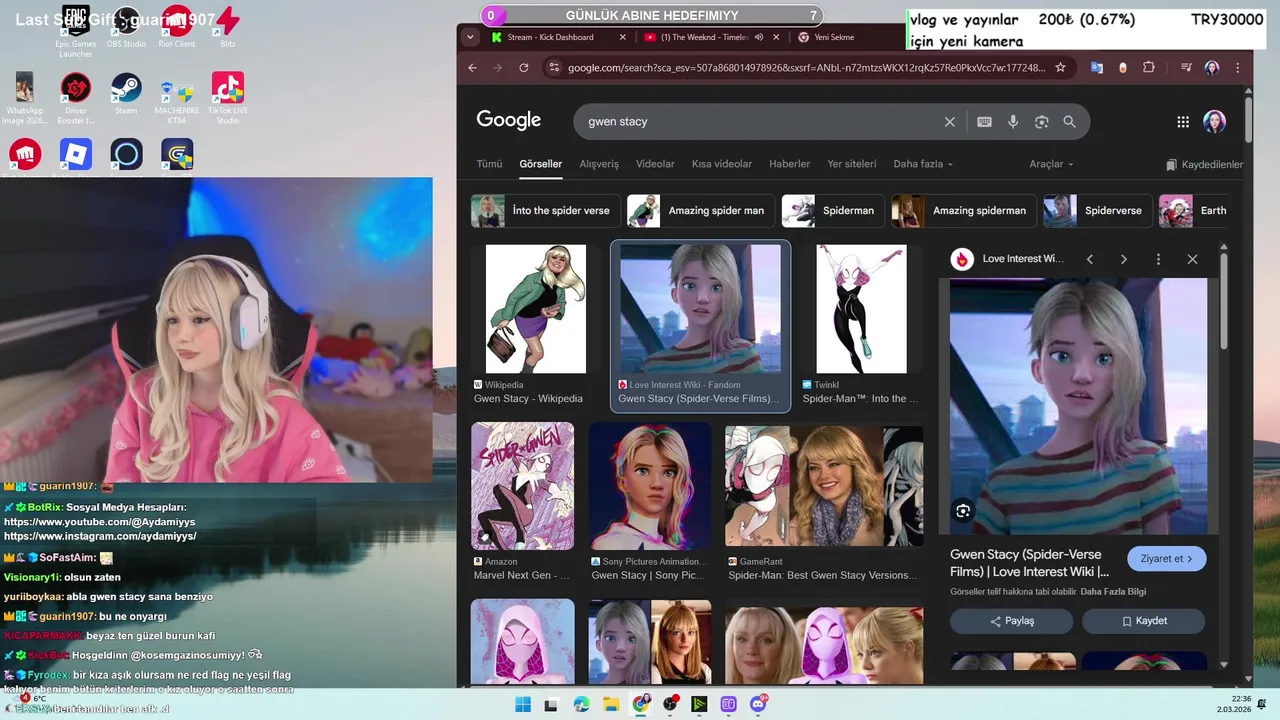Click Ziyaret et button

point(1166,559)
